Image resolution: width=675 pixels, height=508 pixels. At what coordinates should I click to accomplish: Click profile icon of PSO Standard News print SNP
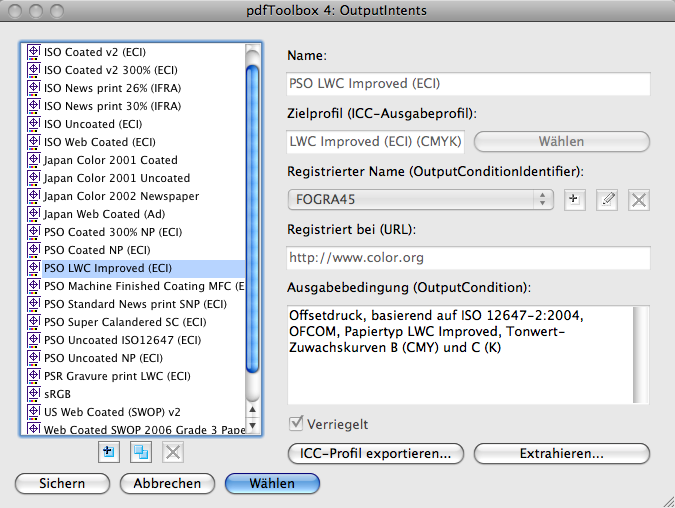coord(34,304)
